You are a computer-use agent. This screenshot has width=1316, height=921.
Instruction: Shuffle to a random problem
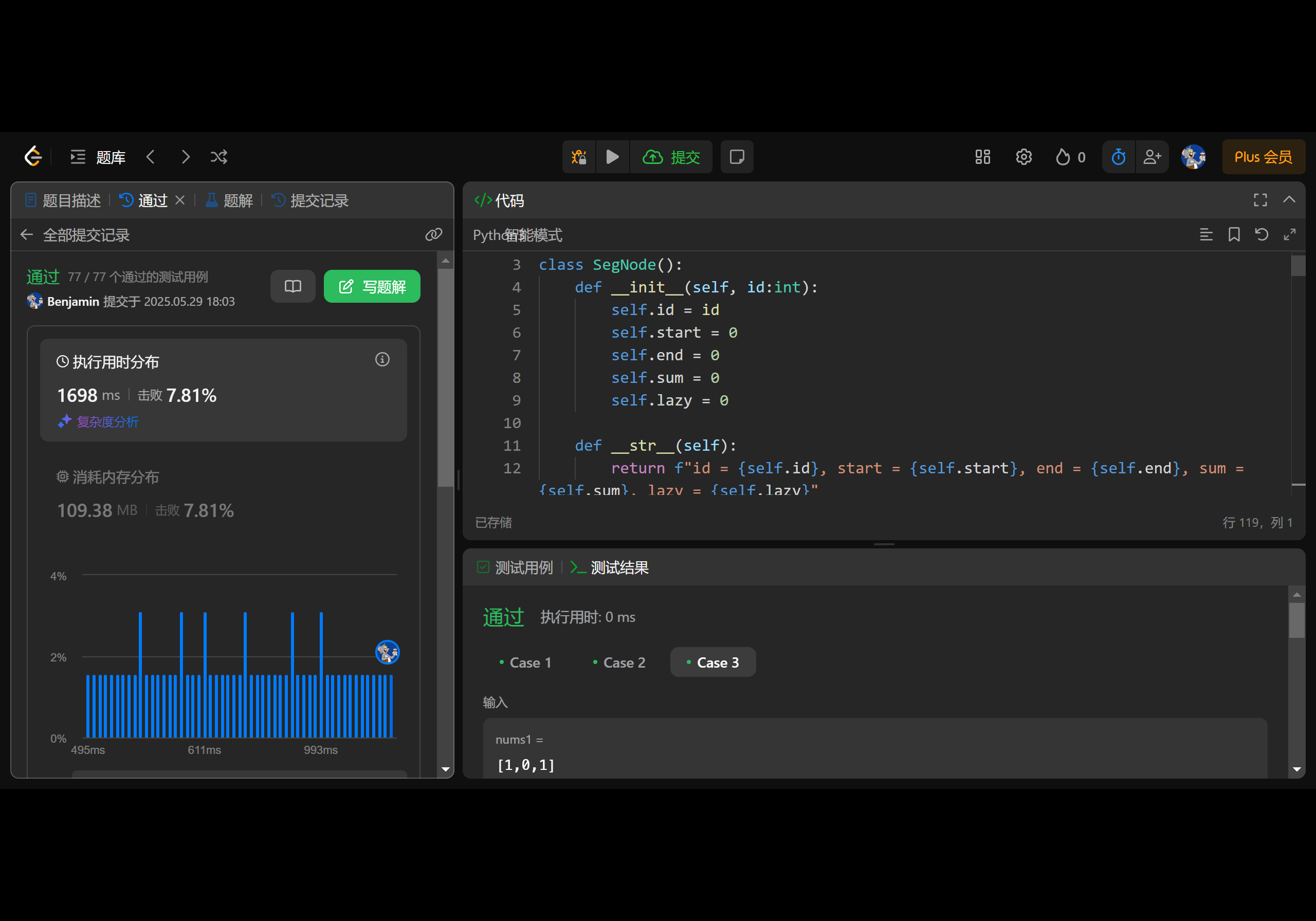[x=218, y=156]
